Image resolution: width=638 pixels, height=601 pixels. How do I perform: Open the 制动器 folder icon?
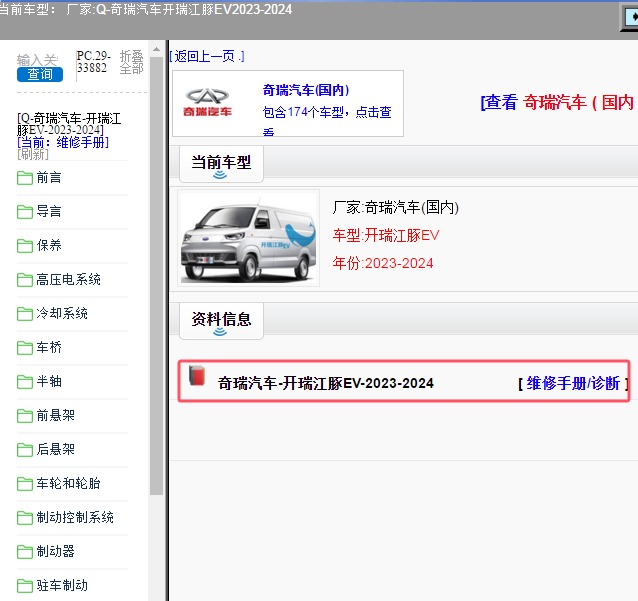point(25,552)
